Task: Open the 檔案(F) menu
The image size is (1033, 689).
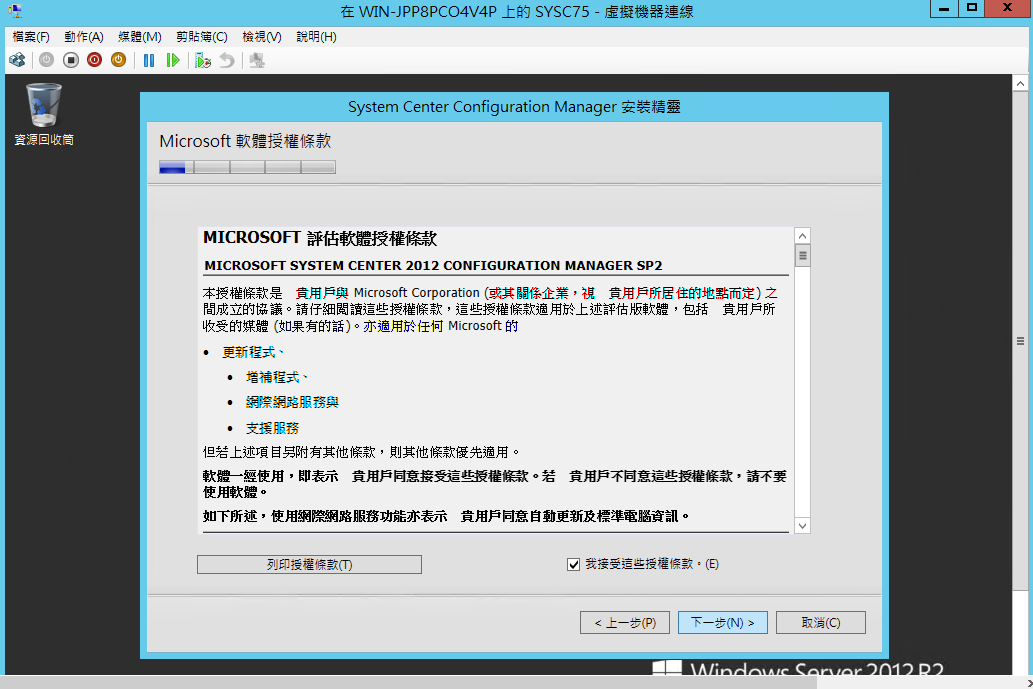Action: coord(31,37)
